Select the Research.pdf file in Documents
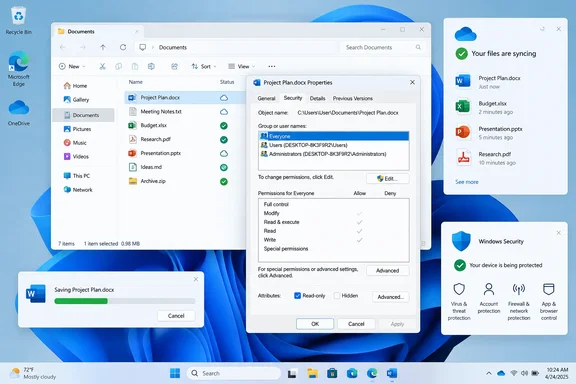The width and height of the screenshot is (576, 384). pyautogui.click(x=184, y=139)
